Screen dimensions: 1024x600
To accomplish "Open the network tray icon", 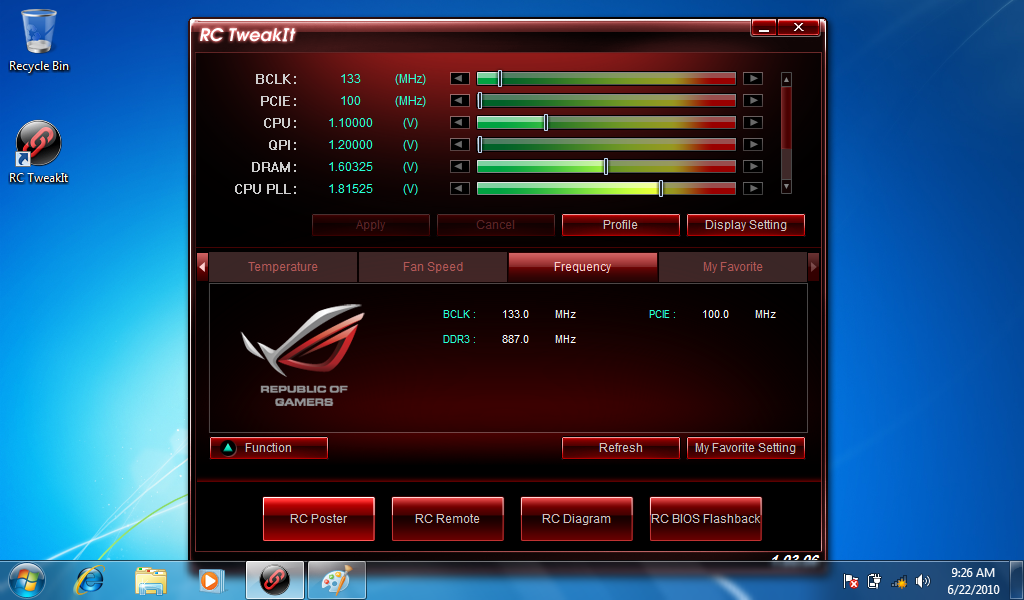I will 899,581.
